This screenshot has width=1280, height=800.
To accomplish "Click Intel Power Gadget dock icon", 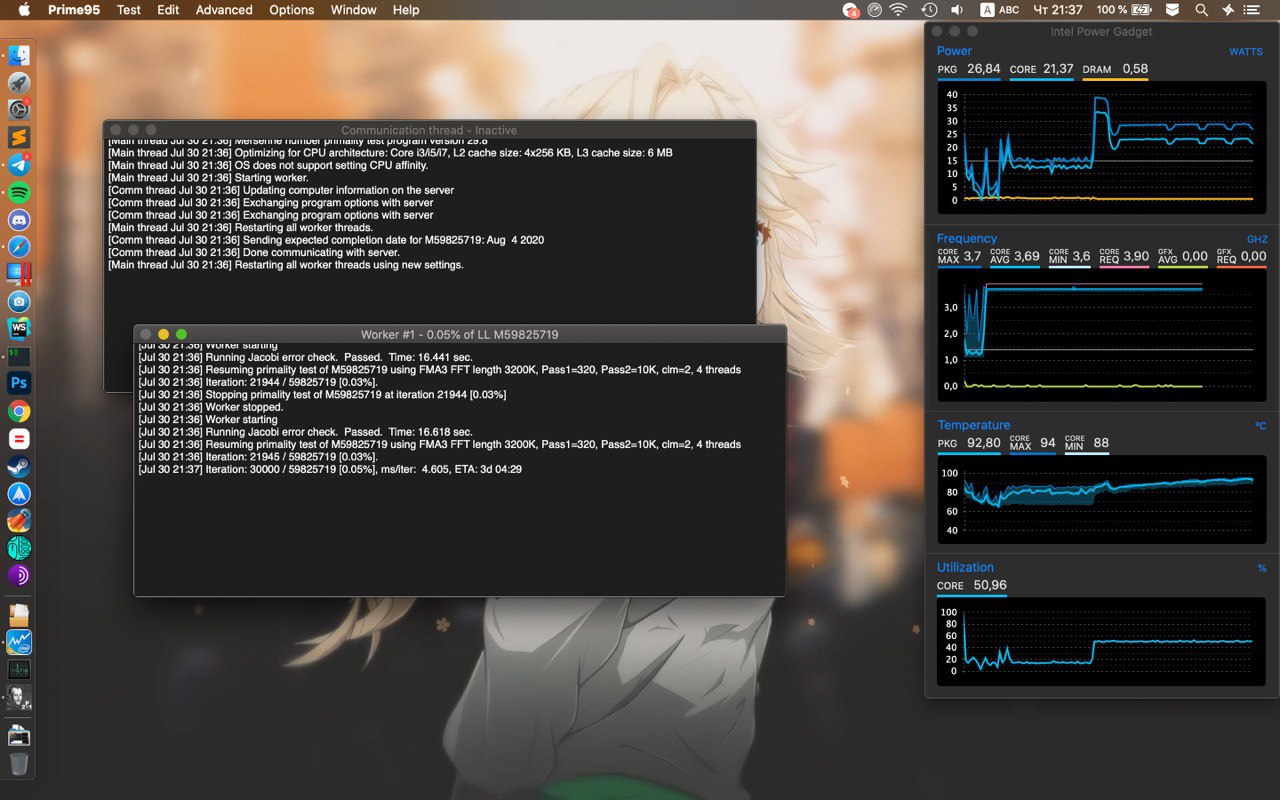I will pyautogui.click(x=19, y=642).
